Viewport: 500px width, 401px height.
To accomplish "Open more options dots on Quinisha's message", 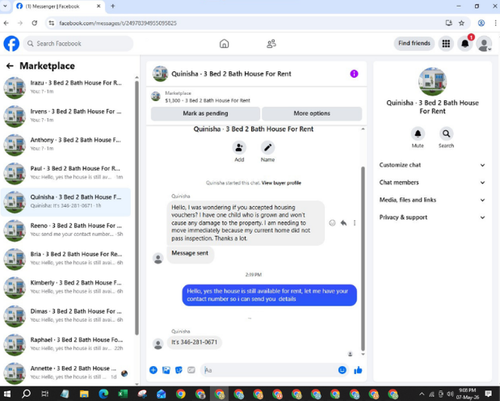I will coord(354,223).
